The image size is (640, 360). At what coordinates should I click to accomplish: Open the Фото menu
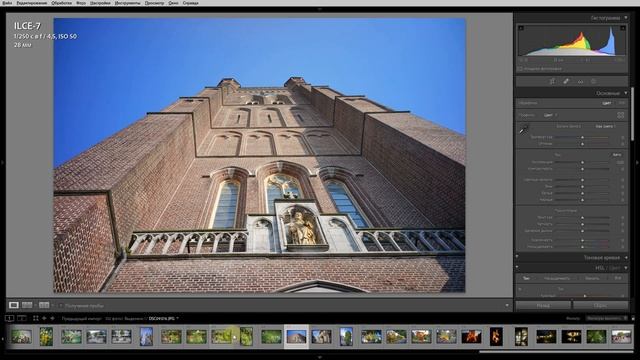click(81, 3)
